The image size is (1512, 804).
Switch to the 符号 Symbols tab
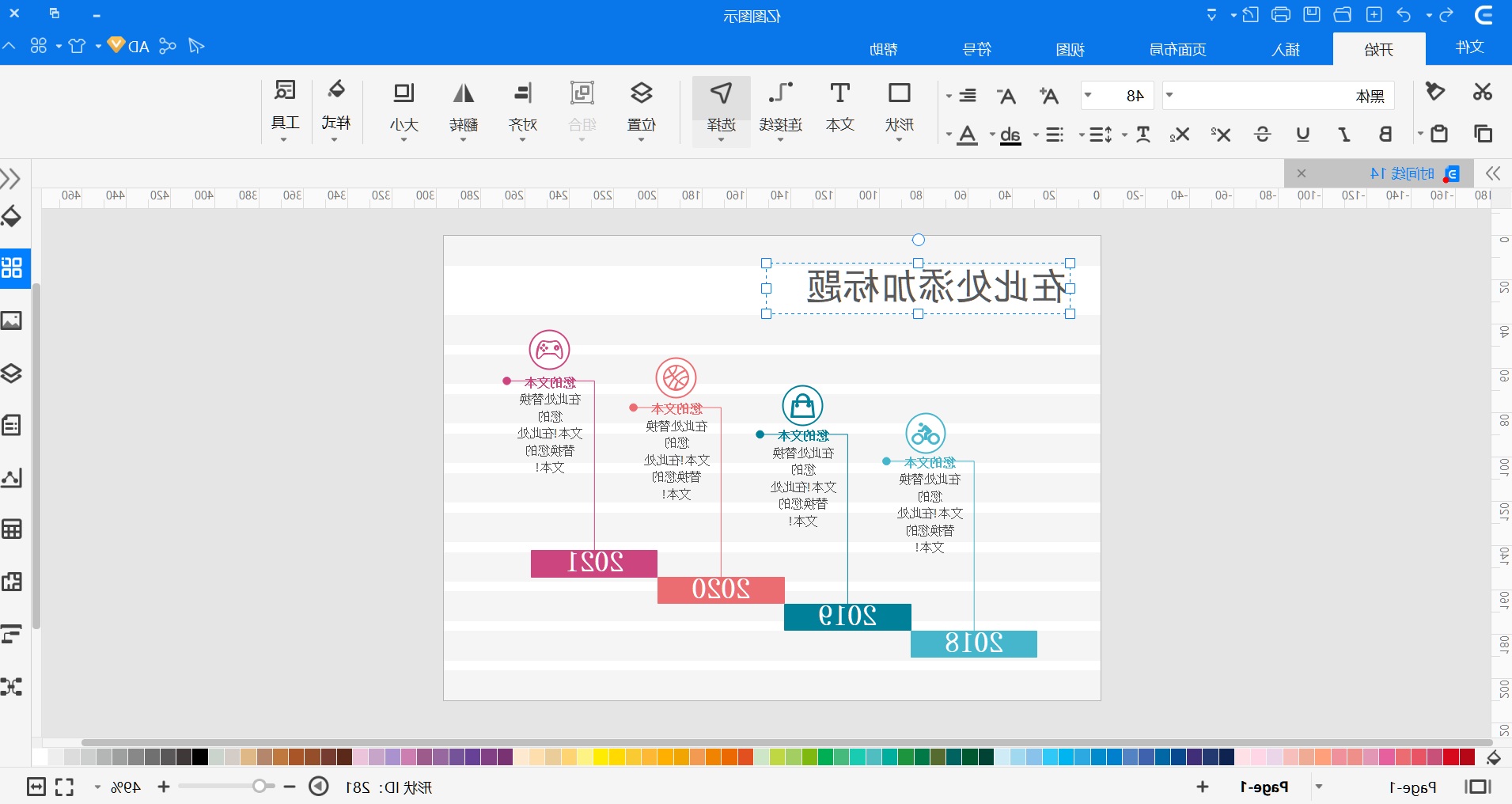point(976,50)
